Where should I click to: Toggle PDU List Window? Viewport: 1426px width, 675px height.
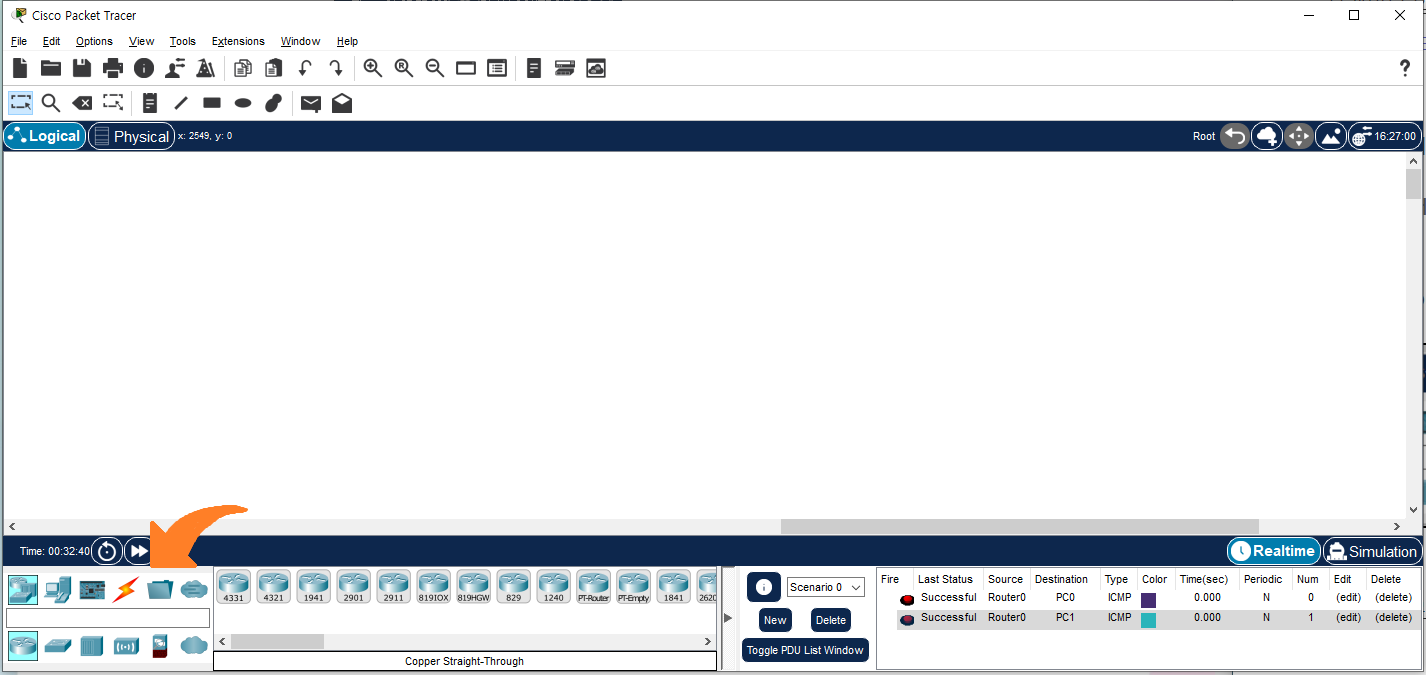pyautogui.click(x=805, y=650)
